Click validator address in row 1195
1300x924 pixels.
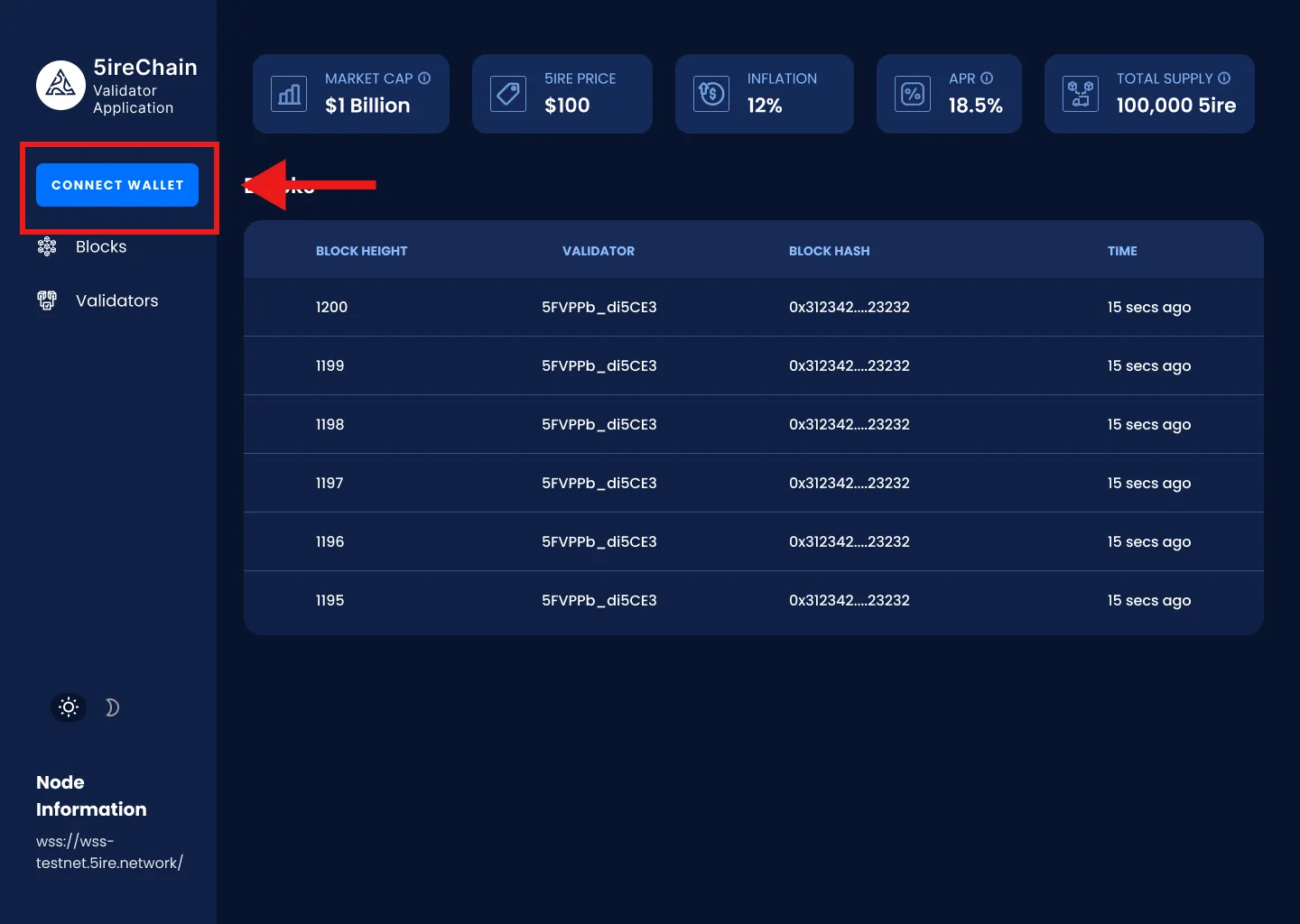pyautogui.click(x=599, y=600)
